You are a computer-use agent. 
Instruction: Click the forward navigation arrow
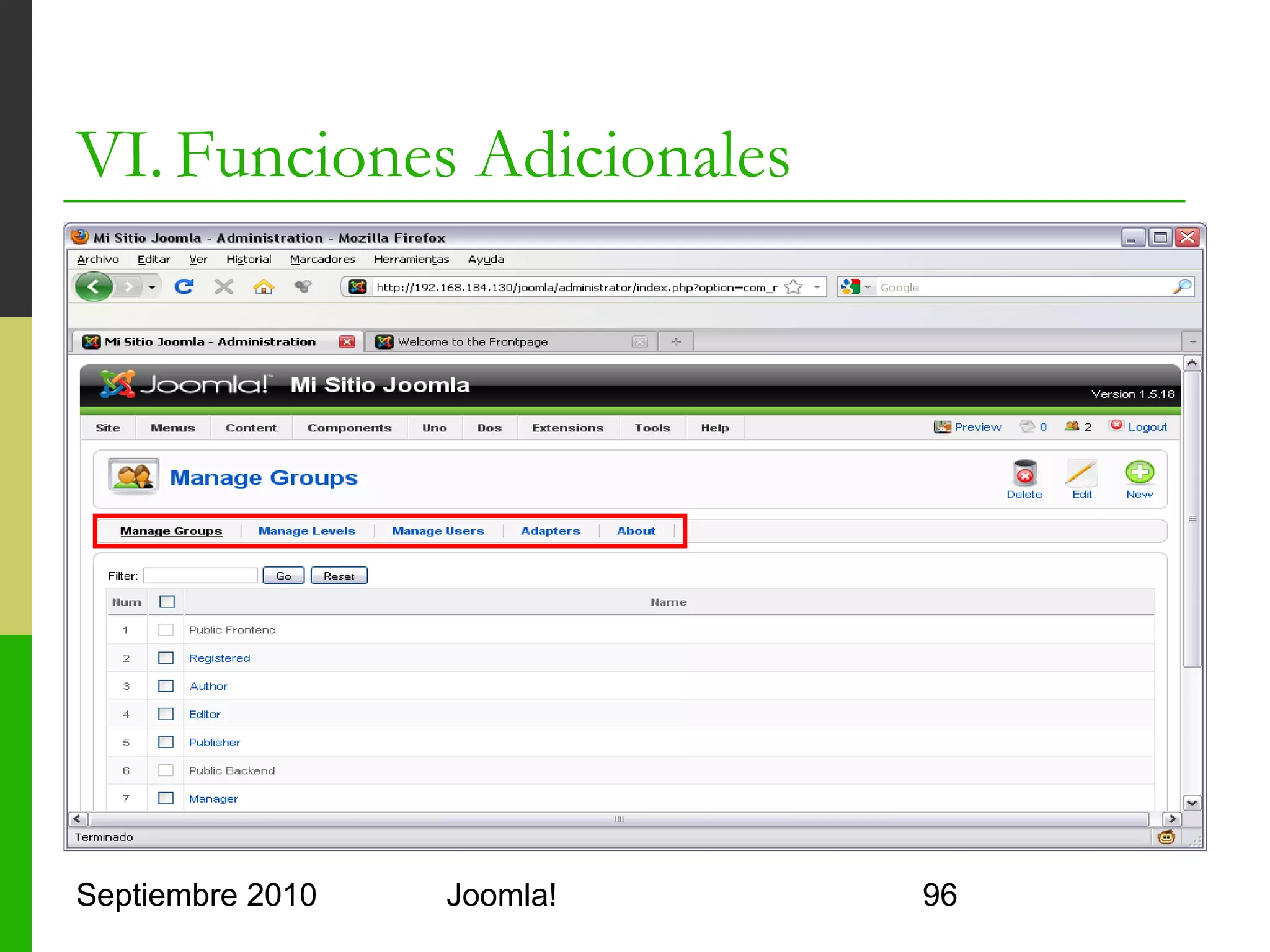click(128, 287)
